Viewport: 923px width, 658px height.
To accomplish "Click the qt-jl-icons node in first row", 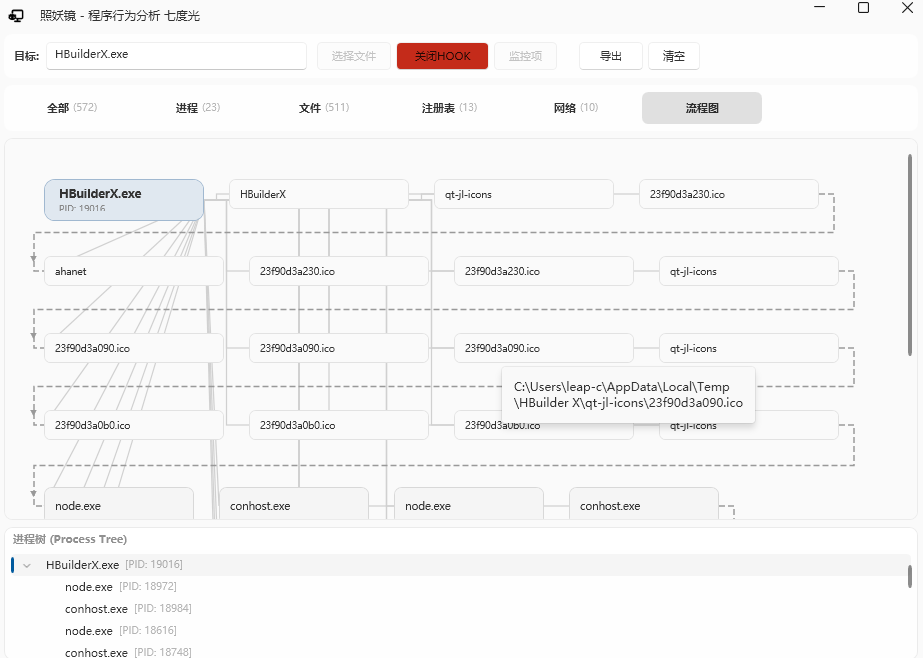I will point(524,194).
